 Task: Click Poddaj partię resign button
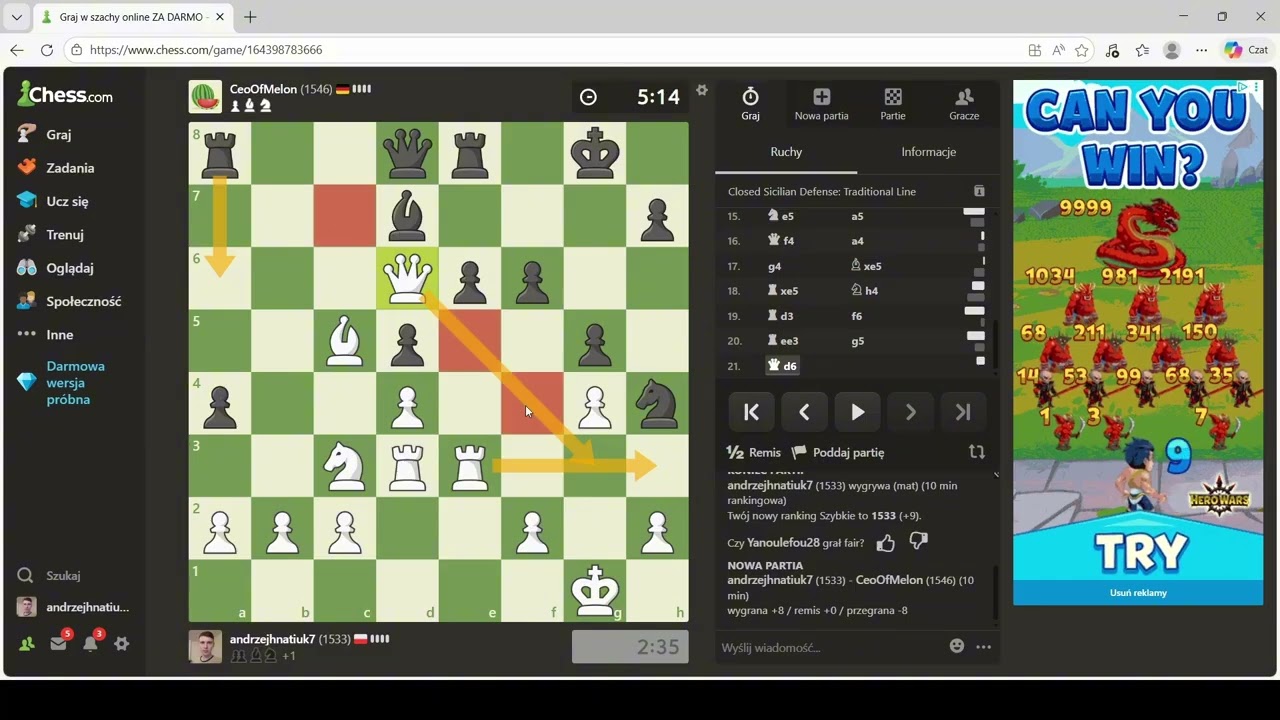pyautogui.click(x=838, y=452)
